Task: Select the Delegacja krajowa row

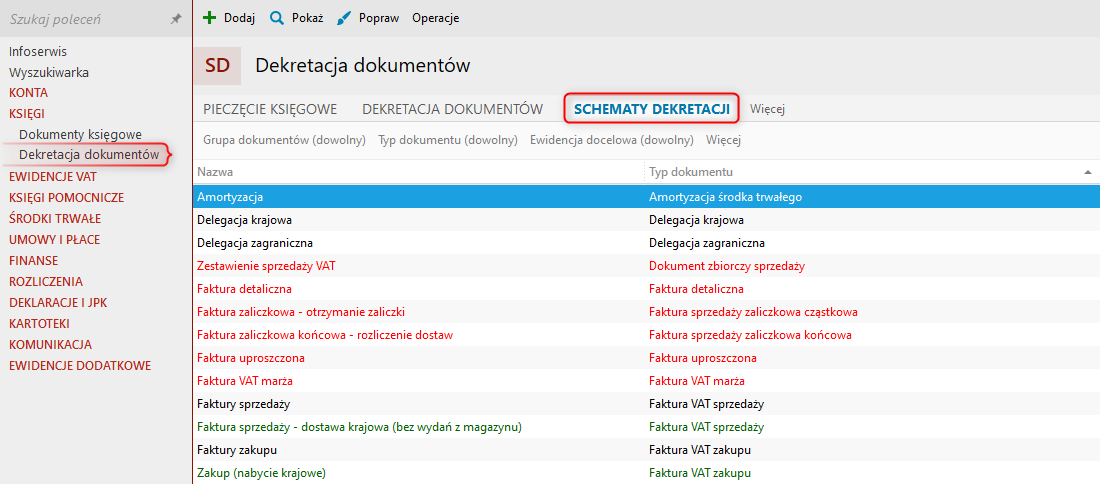Action: (x=244, y=219)
